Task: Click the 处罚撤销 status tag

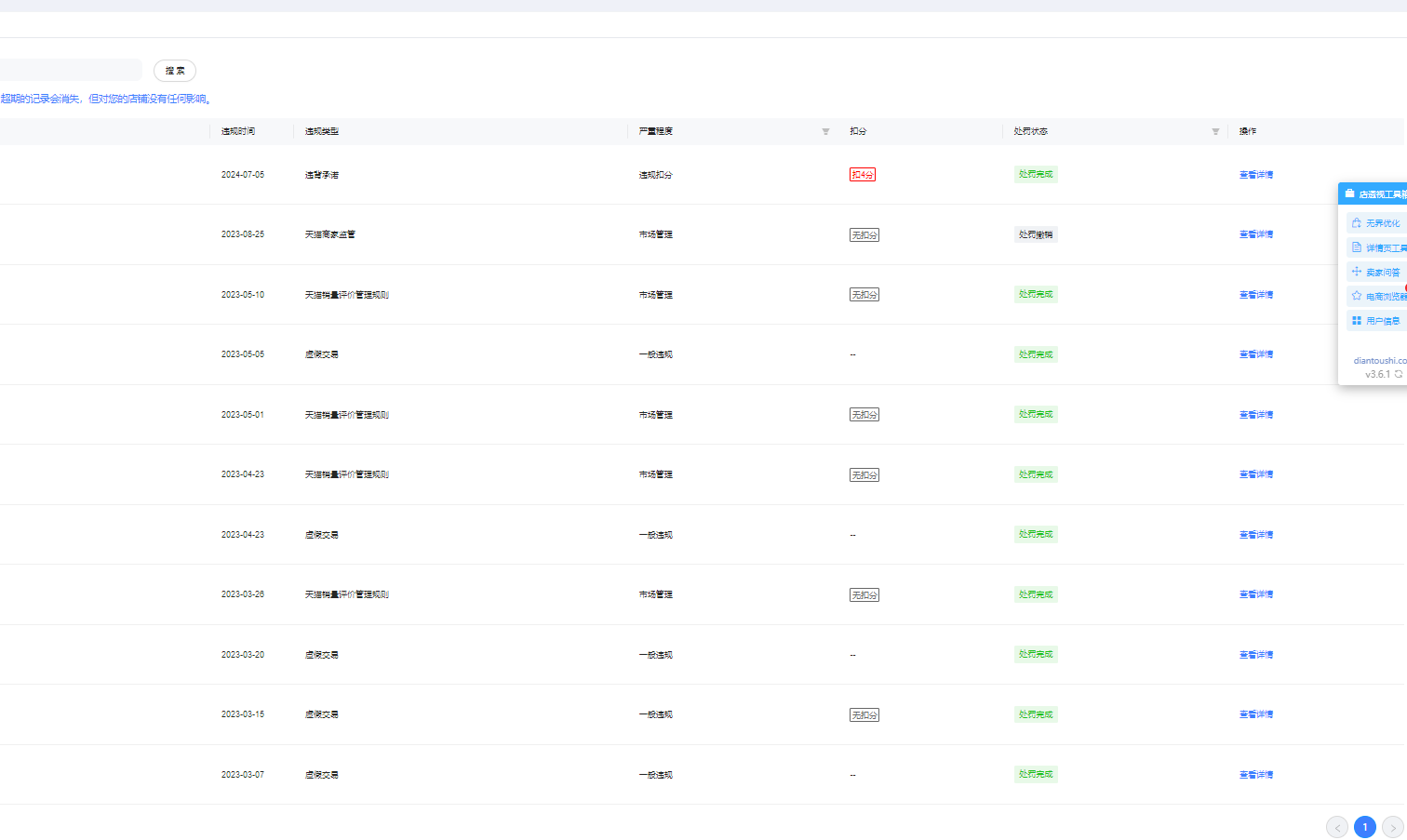Action: tap(1036, 234)
